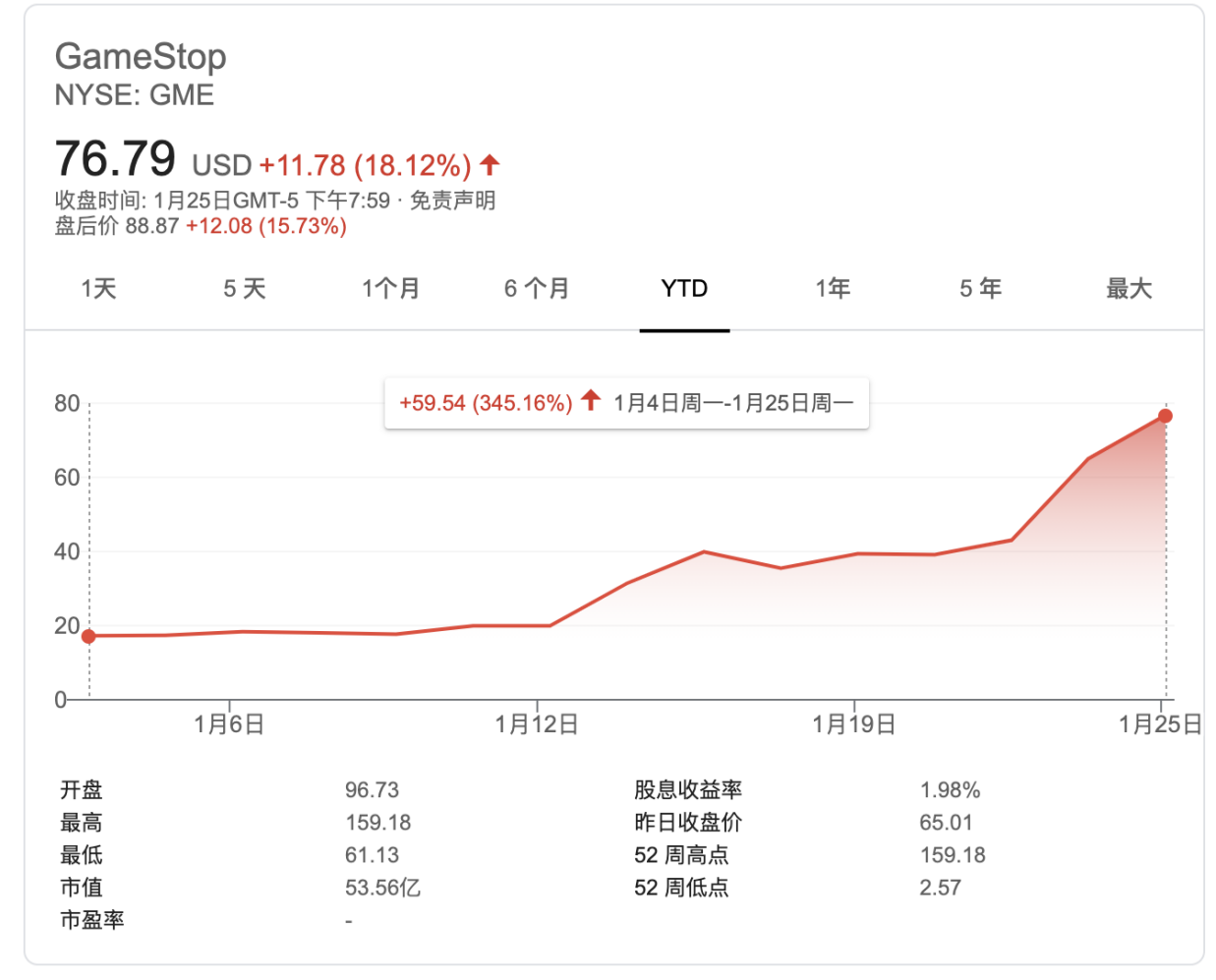Click the 1月25日 axis label
Screen dimensions: 1216x980
tap(1160, 724)
